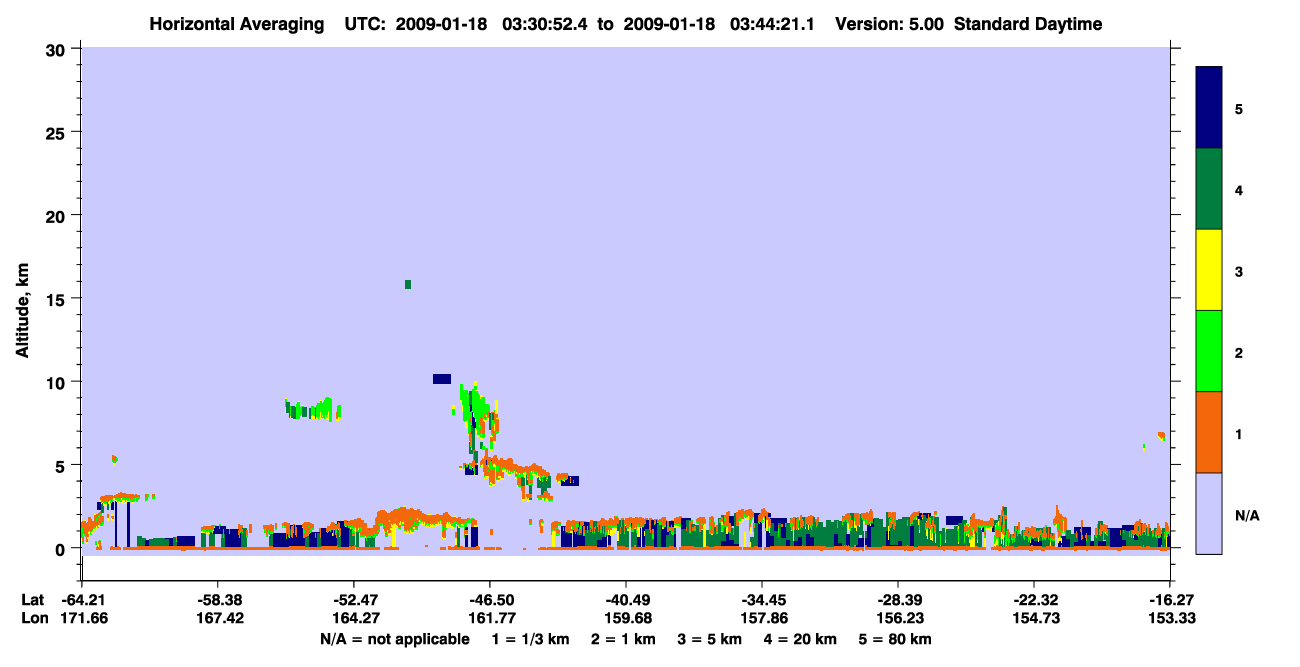
Task: Click the altitude tick label 30
Action: [x=58, y=49]
